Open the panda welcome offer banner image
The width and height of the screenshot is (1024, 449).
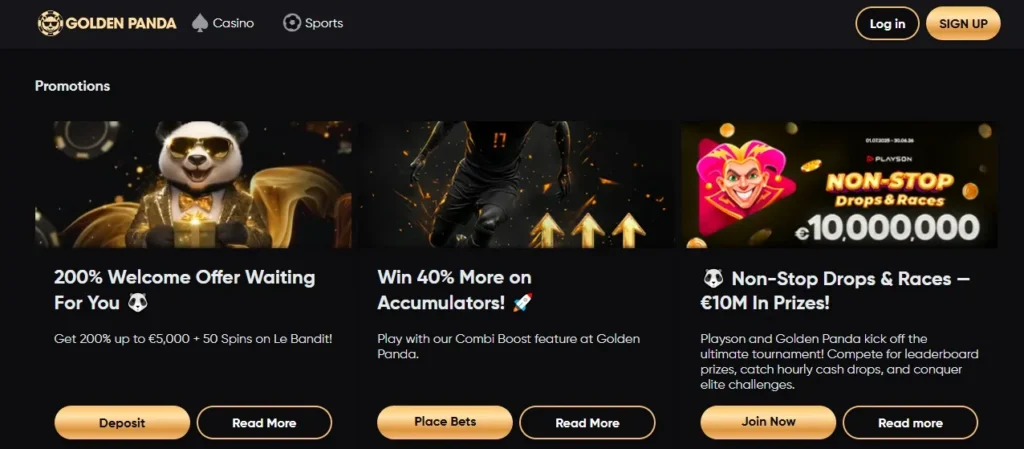(x=193, y=185)
